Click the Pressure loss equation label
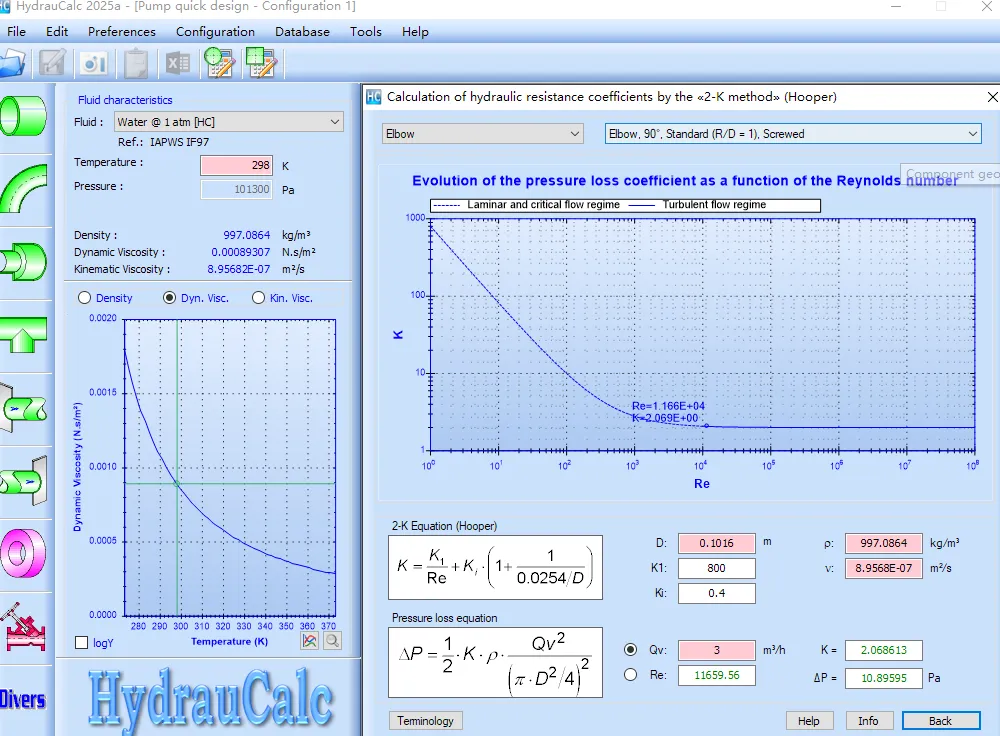 pos(445,618)
